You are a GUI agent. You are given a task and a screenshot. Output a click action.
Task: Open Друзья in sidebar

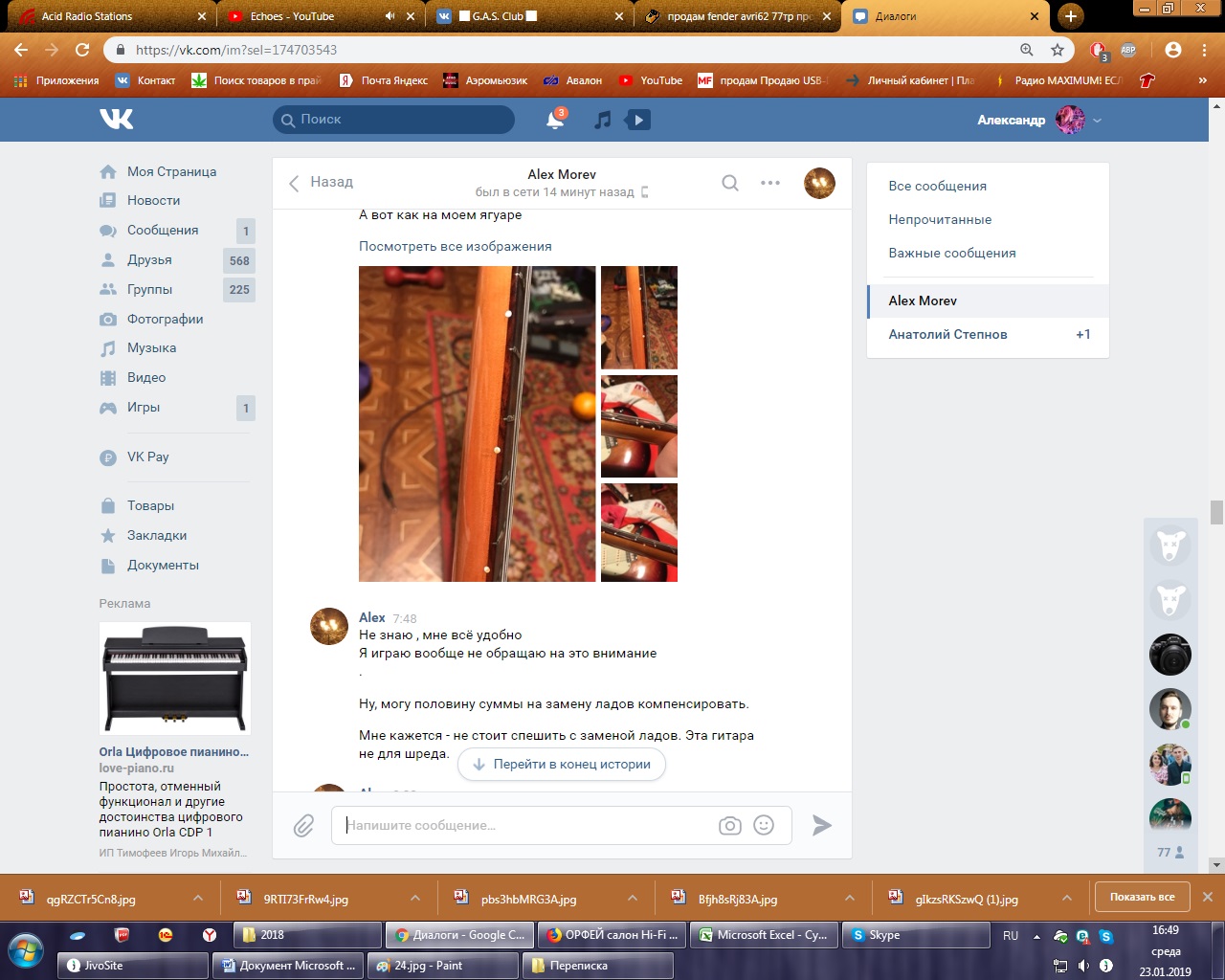(149, 259)
